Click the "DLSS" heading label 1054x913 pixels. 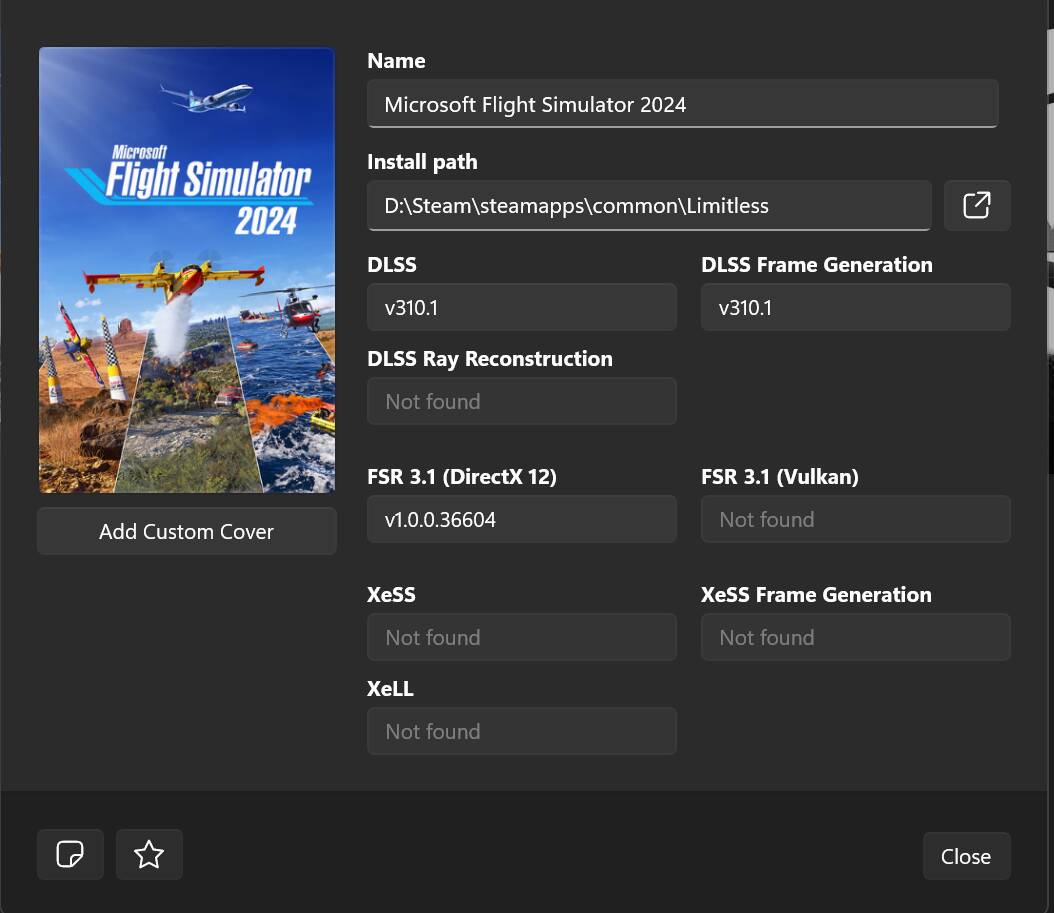tap(392, 265)
